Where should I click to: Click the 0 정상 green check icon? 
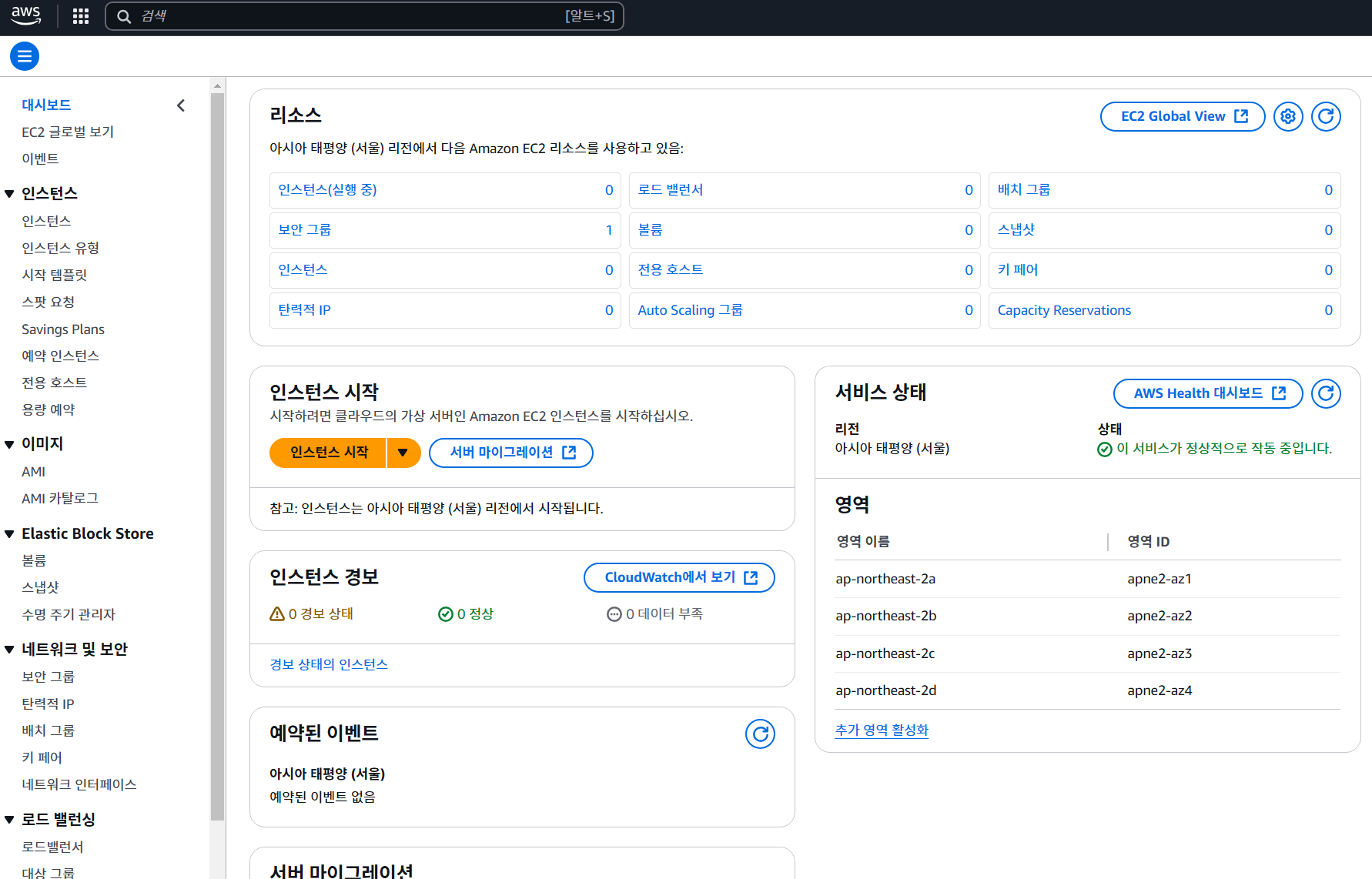446,613
